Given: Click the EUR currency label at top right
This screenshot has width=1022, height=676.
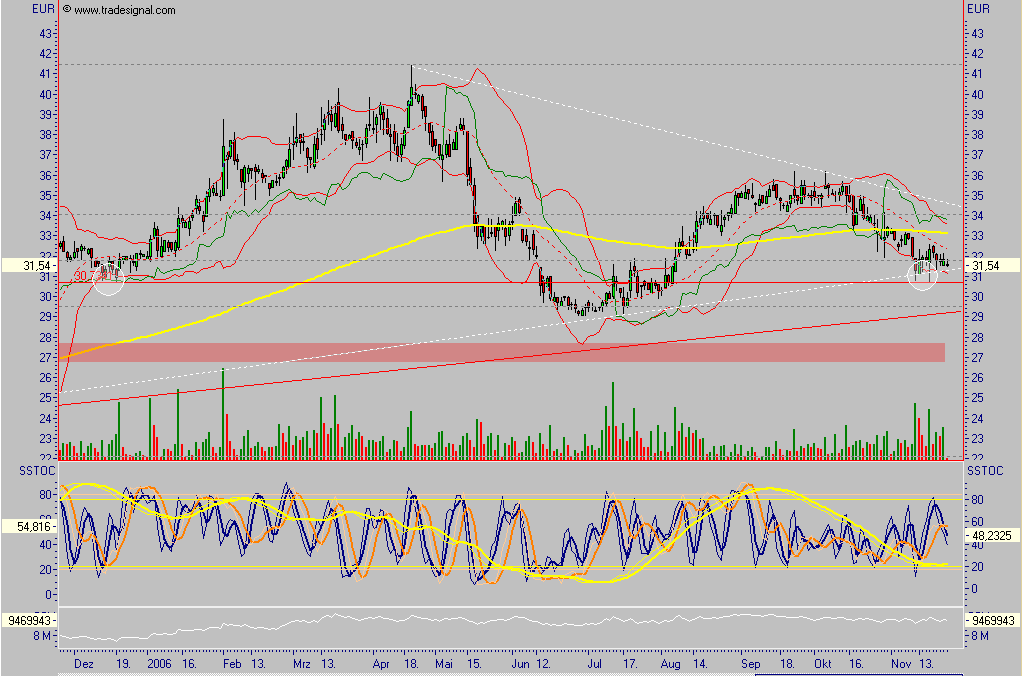Looking at the screenshot, I should click(x=979, y=9).
